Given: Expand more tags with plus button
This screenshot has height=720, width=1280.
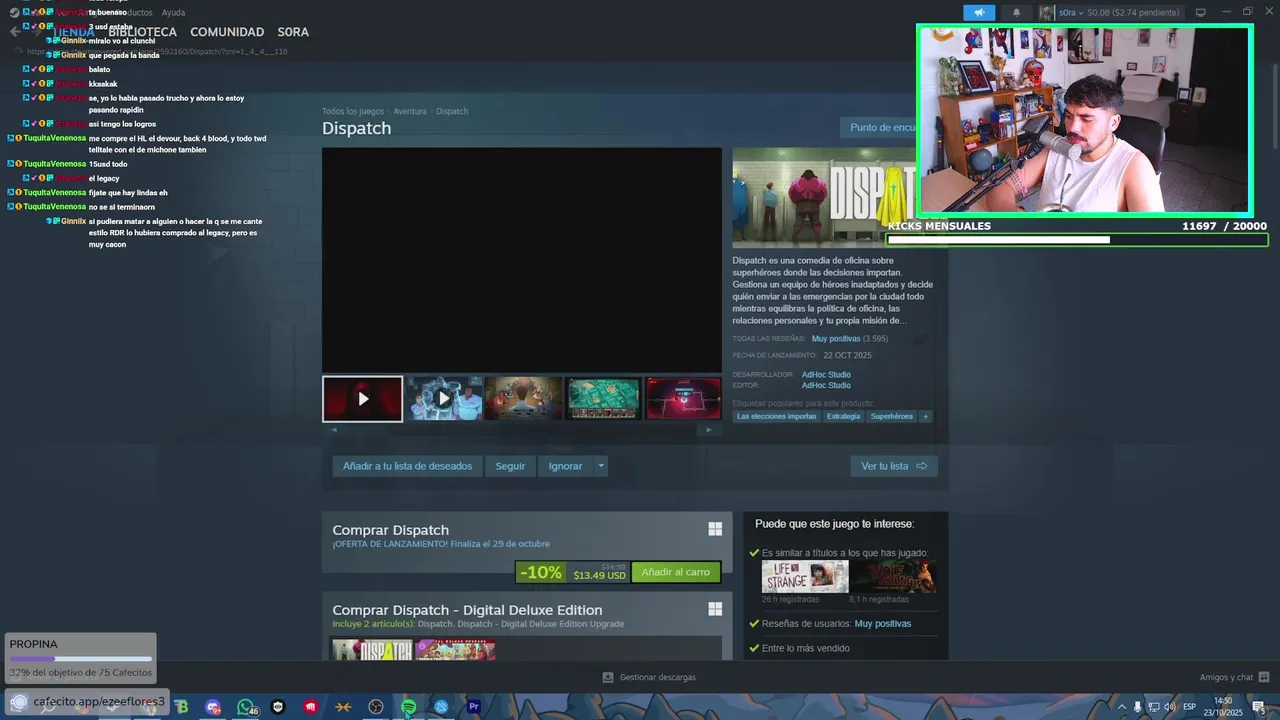Looking at the screenshot, I should point(925,416).
